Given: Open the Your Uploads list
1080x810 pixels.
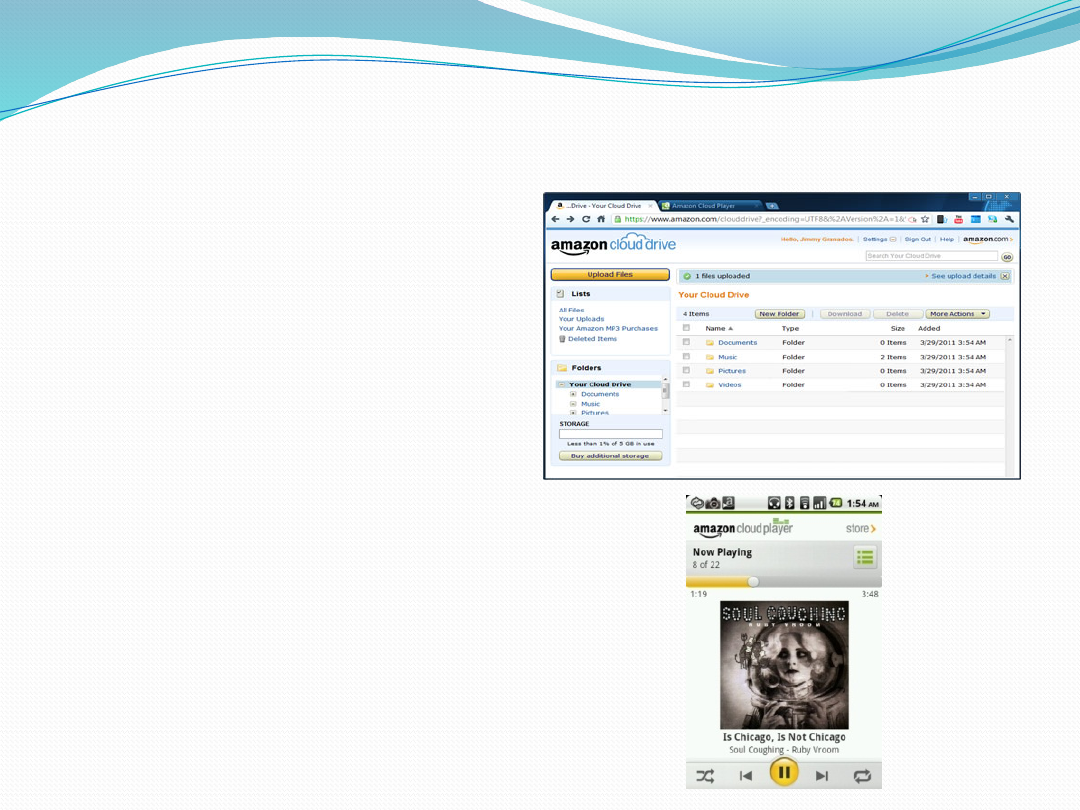Looking at the screenshot, I should tap(581, 319).
